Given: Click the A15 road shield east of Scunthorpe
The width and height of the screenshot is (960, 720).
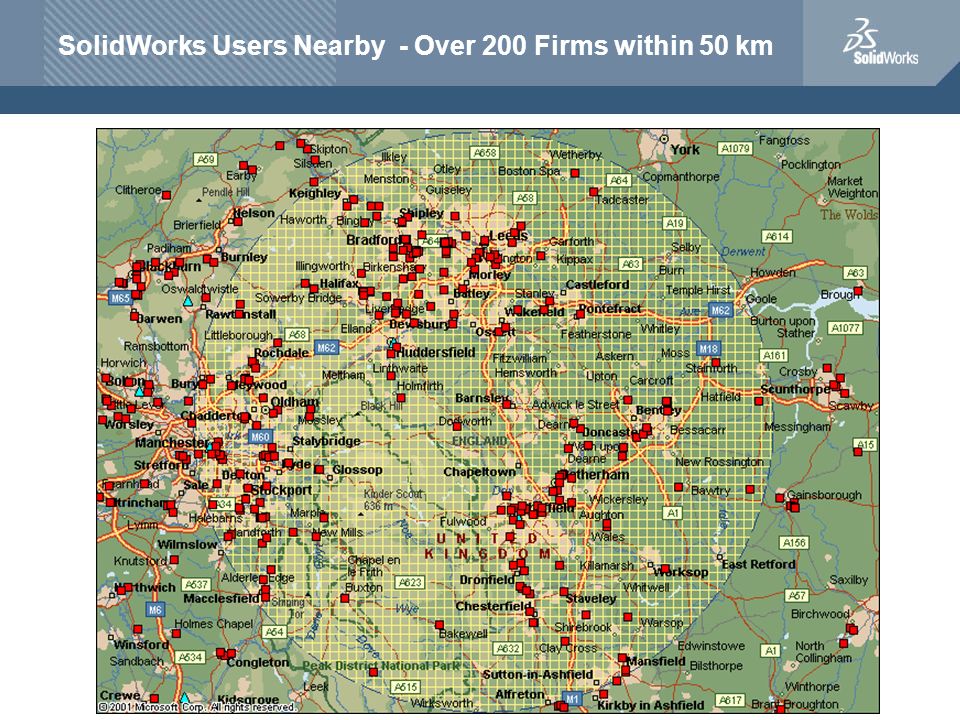Looking at the screenshot, I should [x=865, y=444].
